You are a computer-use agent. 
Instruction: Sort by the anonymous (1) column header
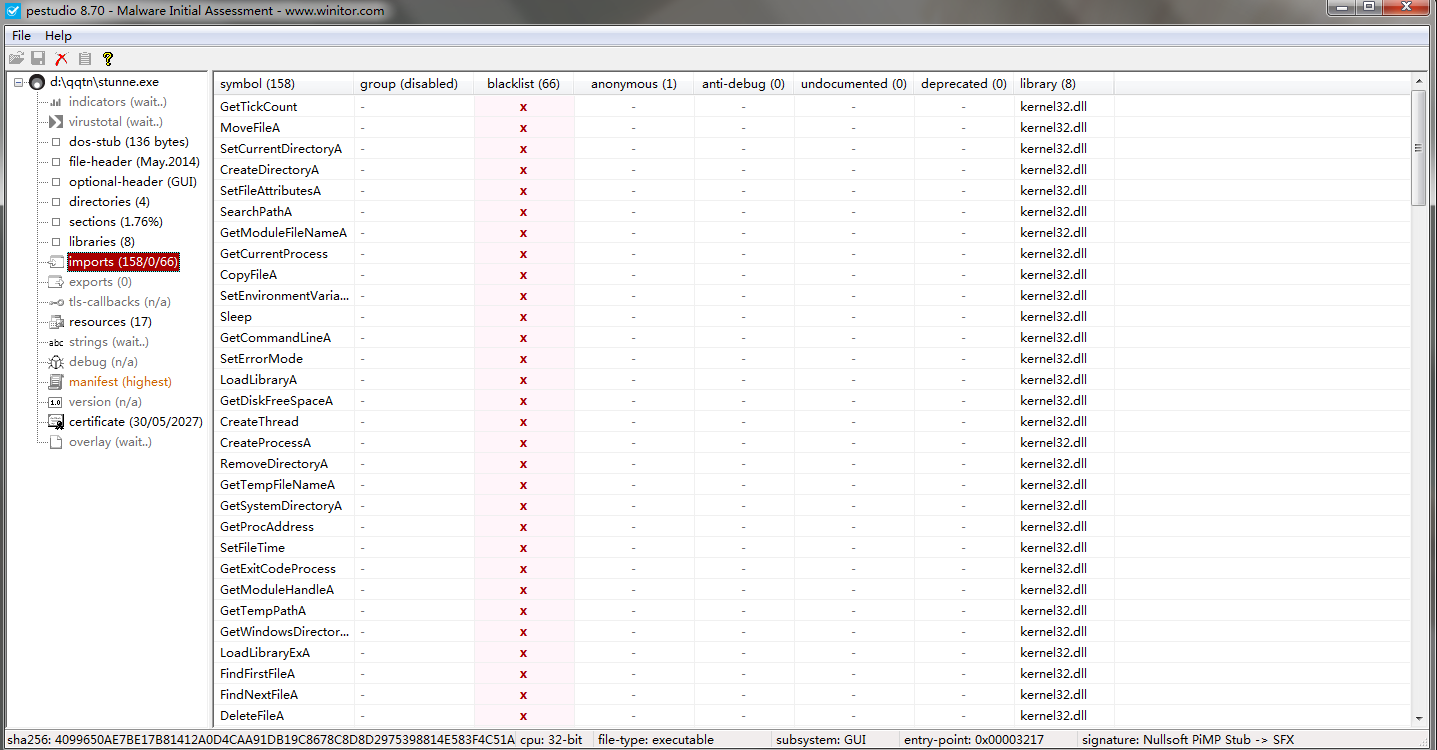click(x=634, y=84)
